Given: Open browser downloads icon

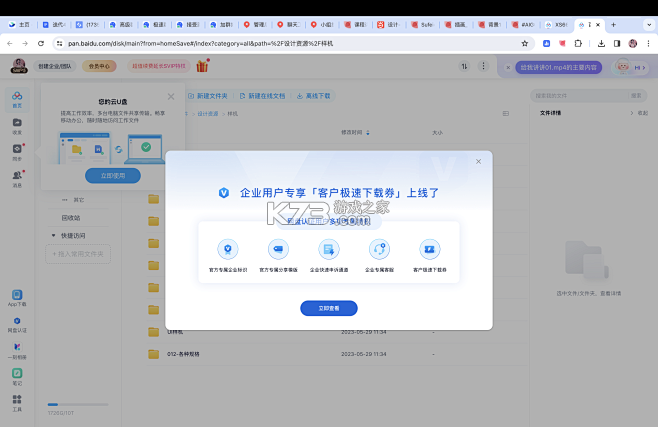Looking at the screenshot, I should click(x=601, y=43).
